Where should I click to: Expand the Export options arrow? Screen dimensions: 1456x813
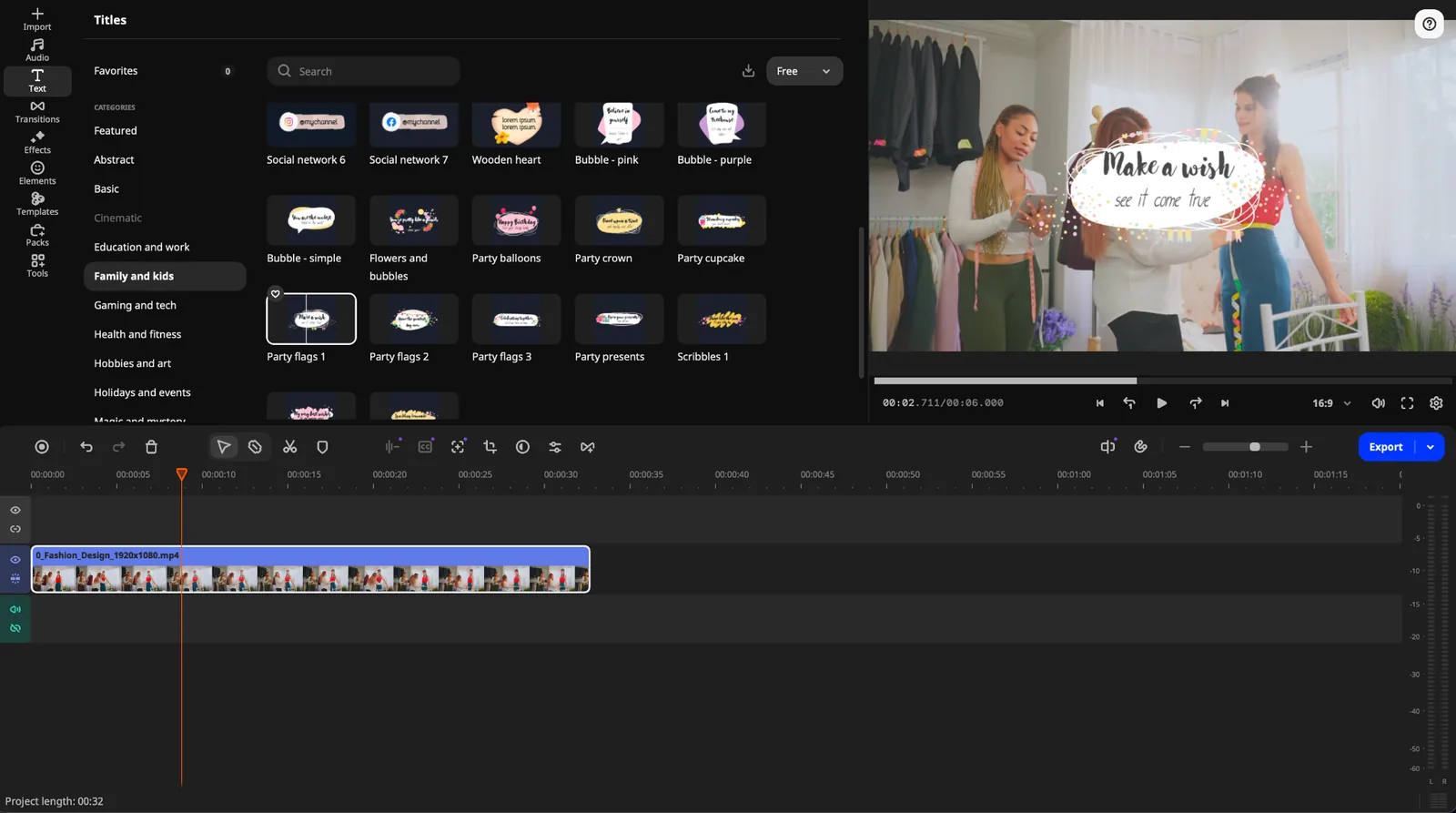(x=1431, y=447)
